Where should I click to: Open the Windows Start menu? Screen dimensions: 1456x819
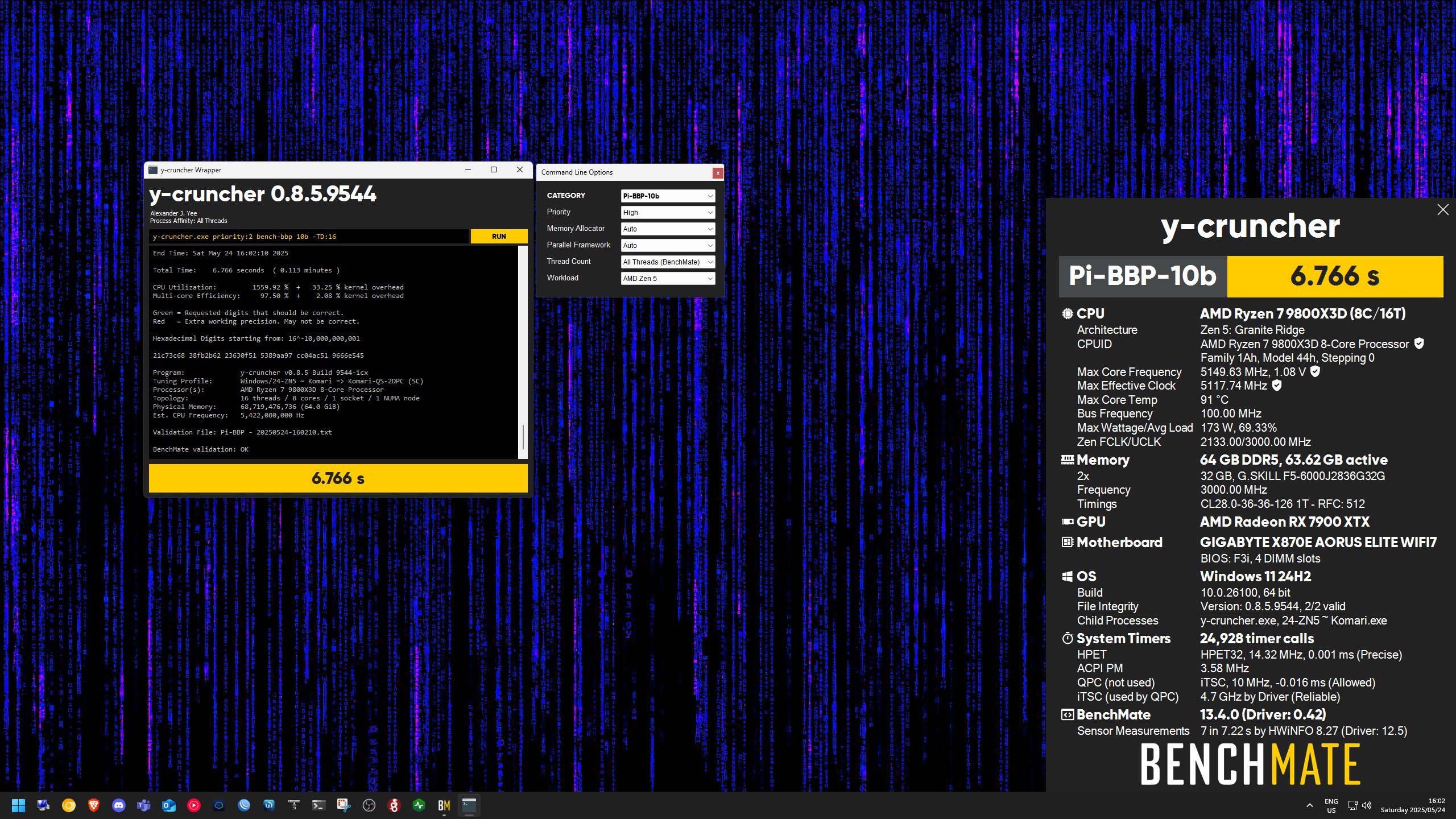(18, 805)
